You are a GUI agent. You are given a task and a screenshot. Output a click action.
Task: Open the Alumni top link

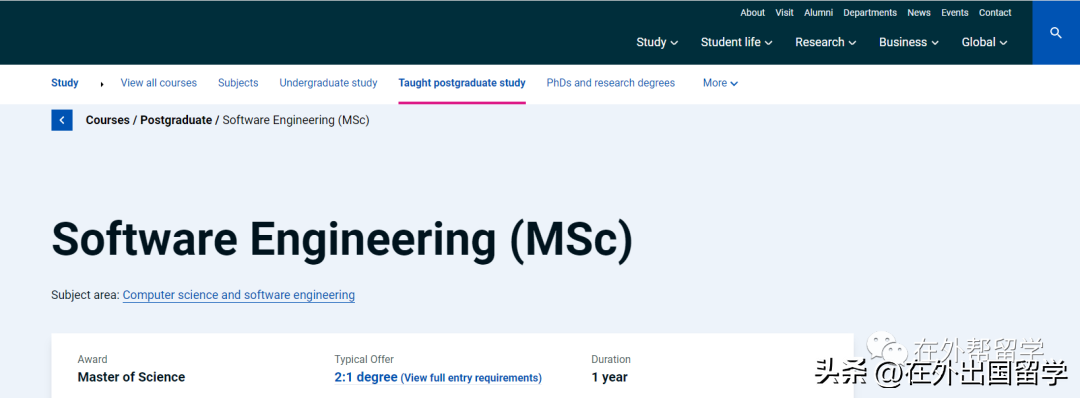click(818, 12)
